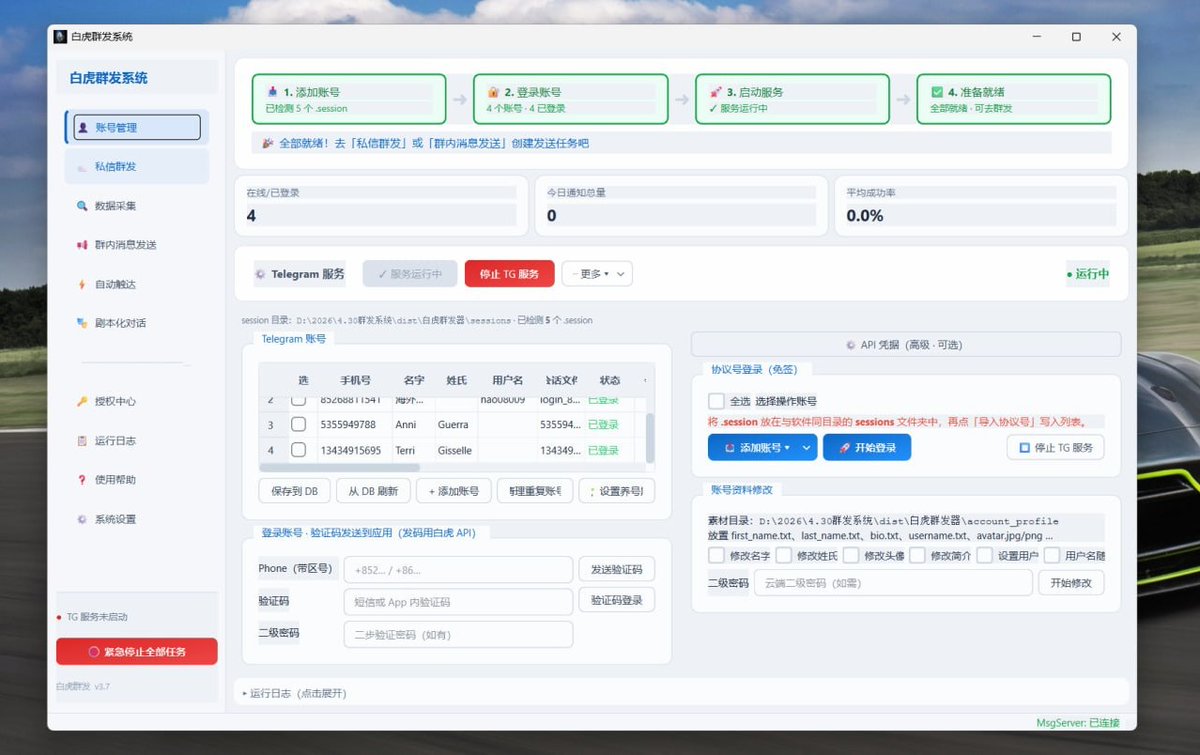Expand the API 凭据 (高级·可选) bar

point(906,345)
